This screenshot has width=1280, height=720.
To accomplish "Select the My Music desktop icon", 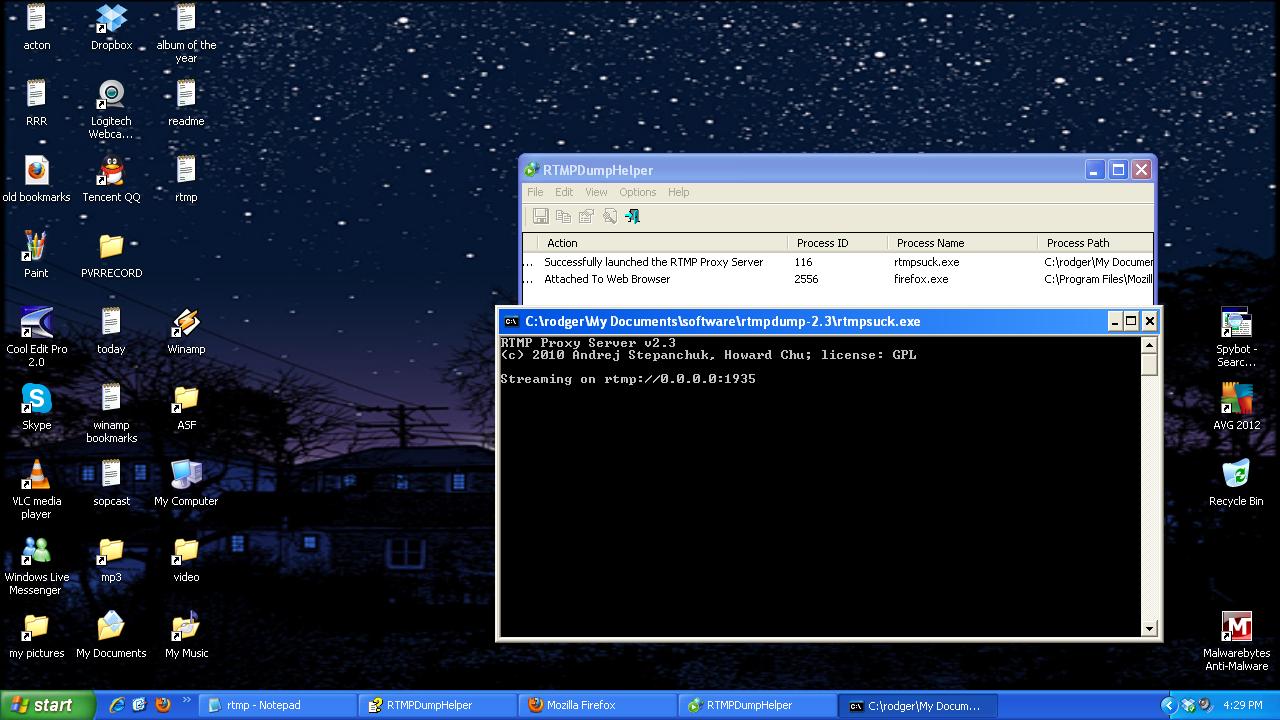I will tap(186, 626).
